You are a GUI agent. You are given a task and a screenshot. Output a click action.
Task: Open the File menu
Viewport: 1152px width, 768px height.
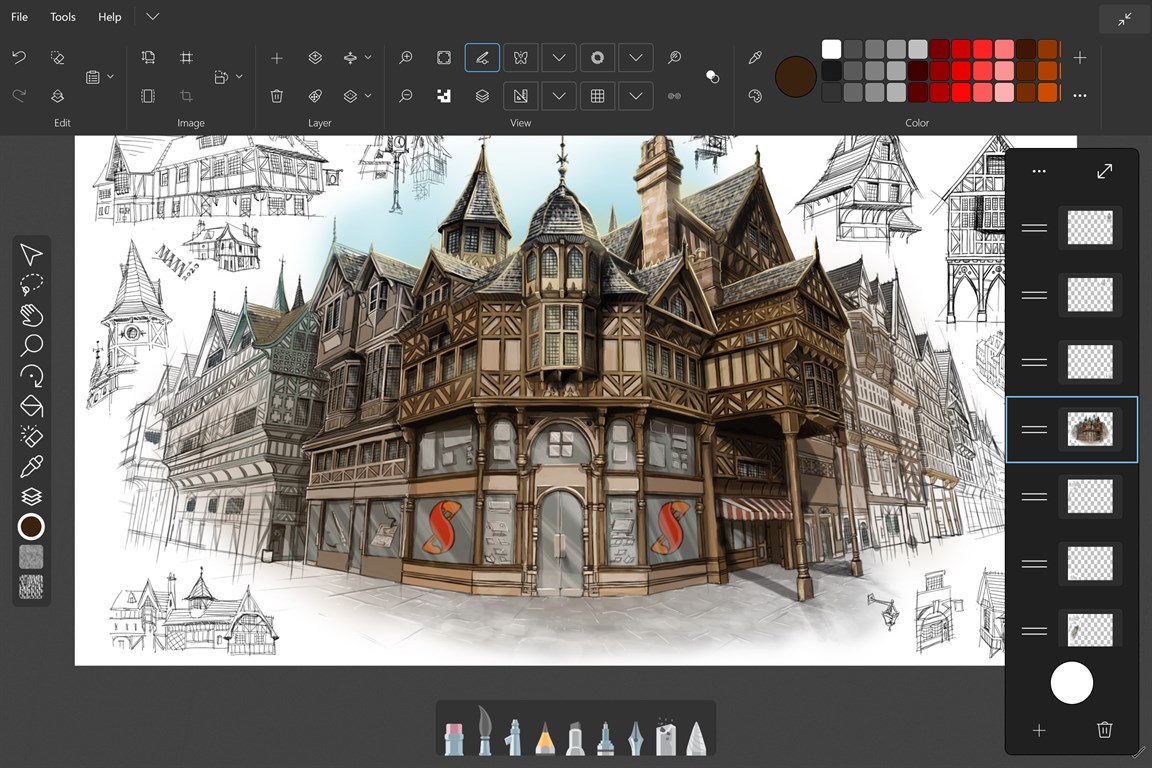[x=19, y=17]
